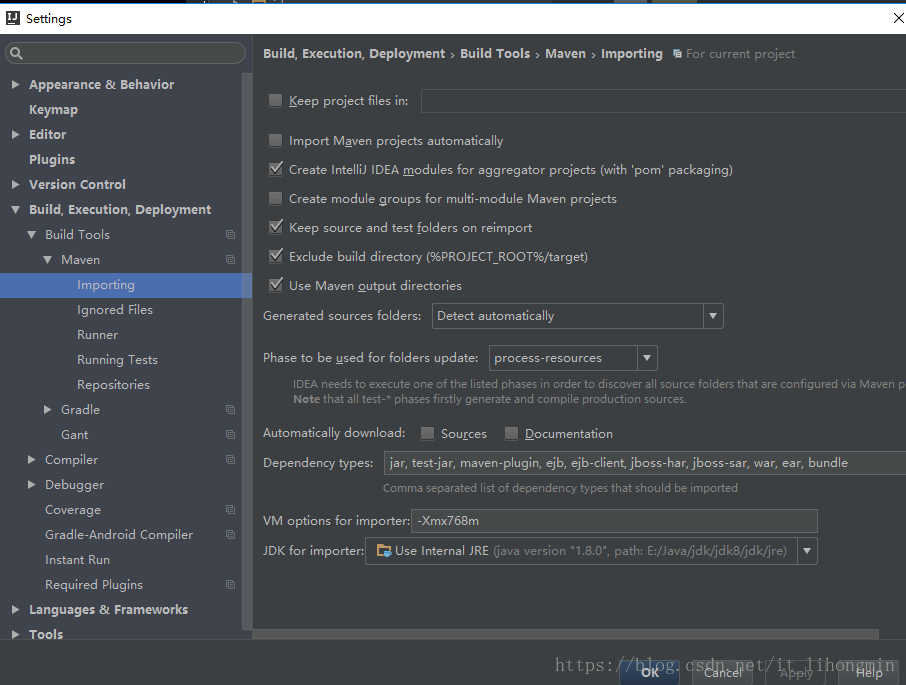Expand the Appearance & Behavior section
Image resolution: width=906 pixels, height=685 pixels.
pyautogui.click(x=15, y=85)
